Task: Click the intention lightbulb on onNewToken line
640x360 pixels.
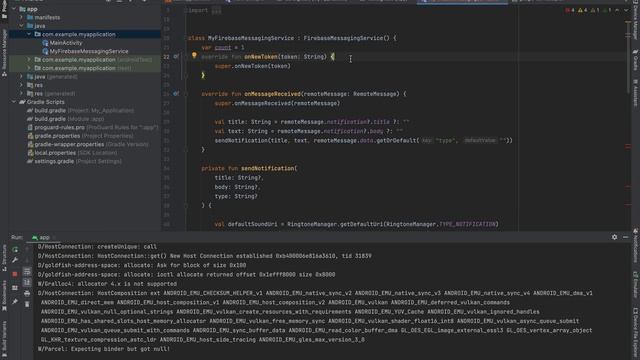Action: click(x=194, y=55)
